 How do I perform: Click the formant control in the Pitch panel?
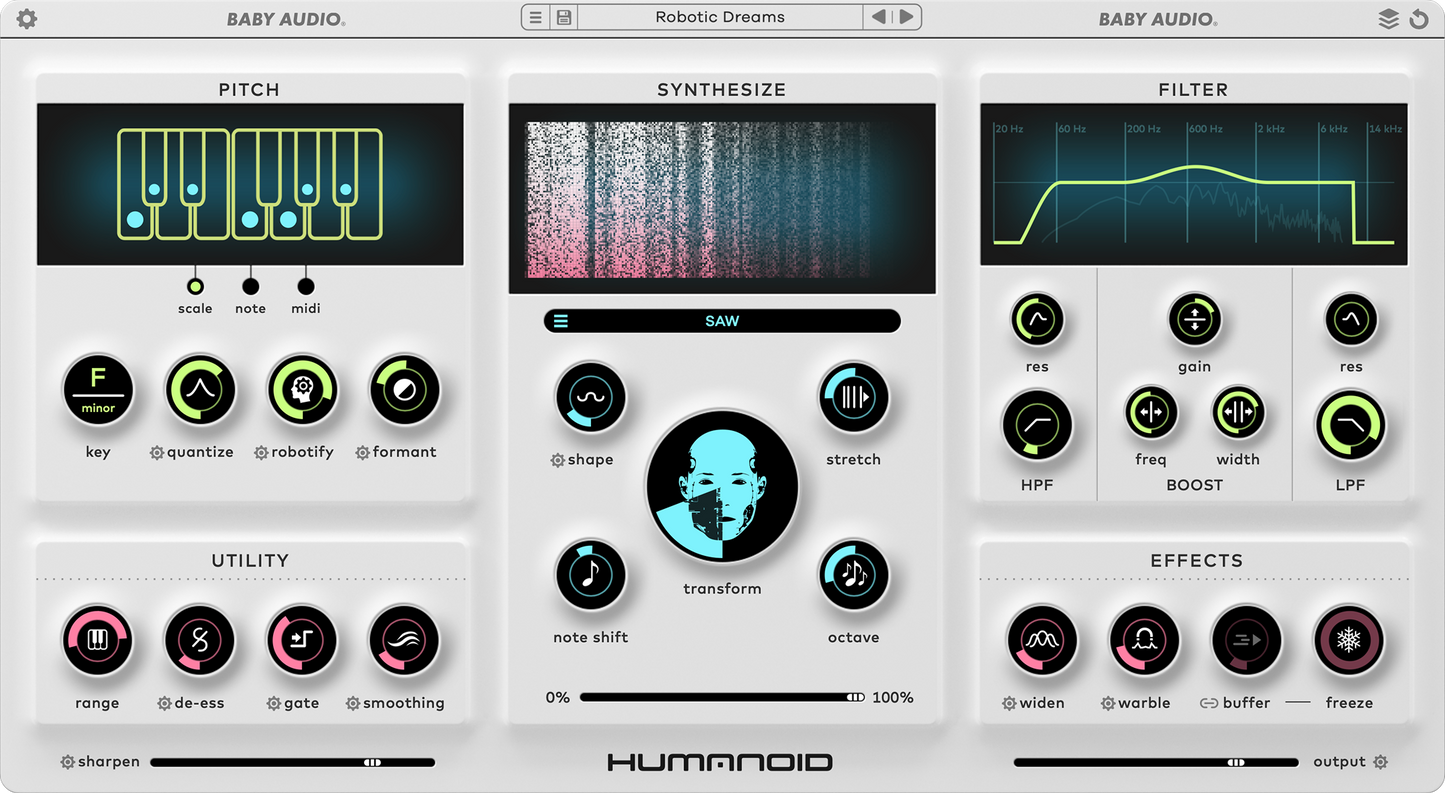404,389
